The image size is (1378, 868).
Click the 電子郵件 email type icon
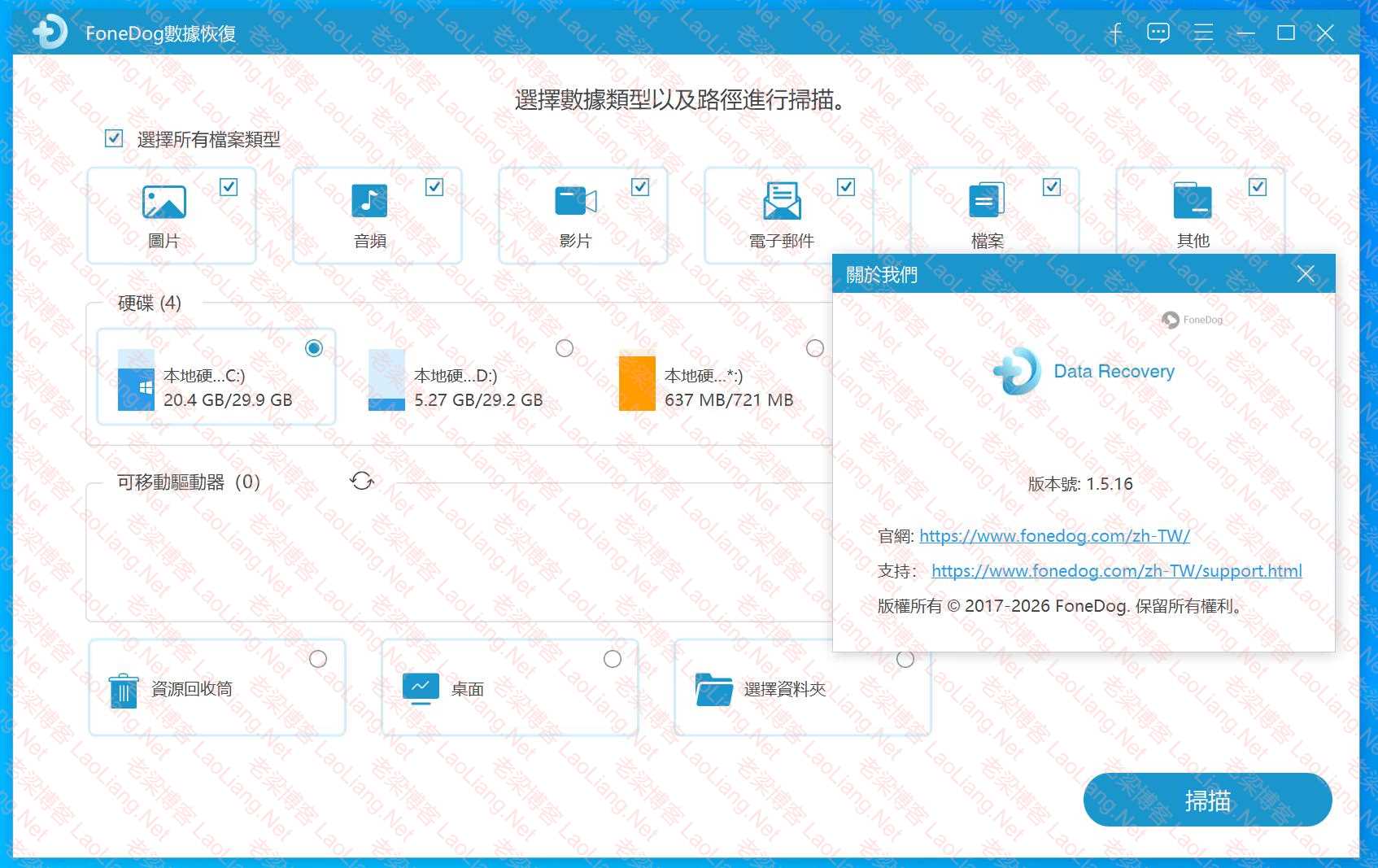(781, 201)
